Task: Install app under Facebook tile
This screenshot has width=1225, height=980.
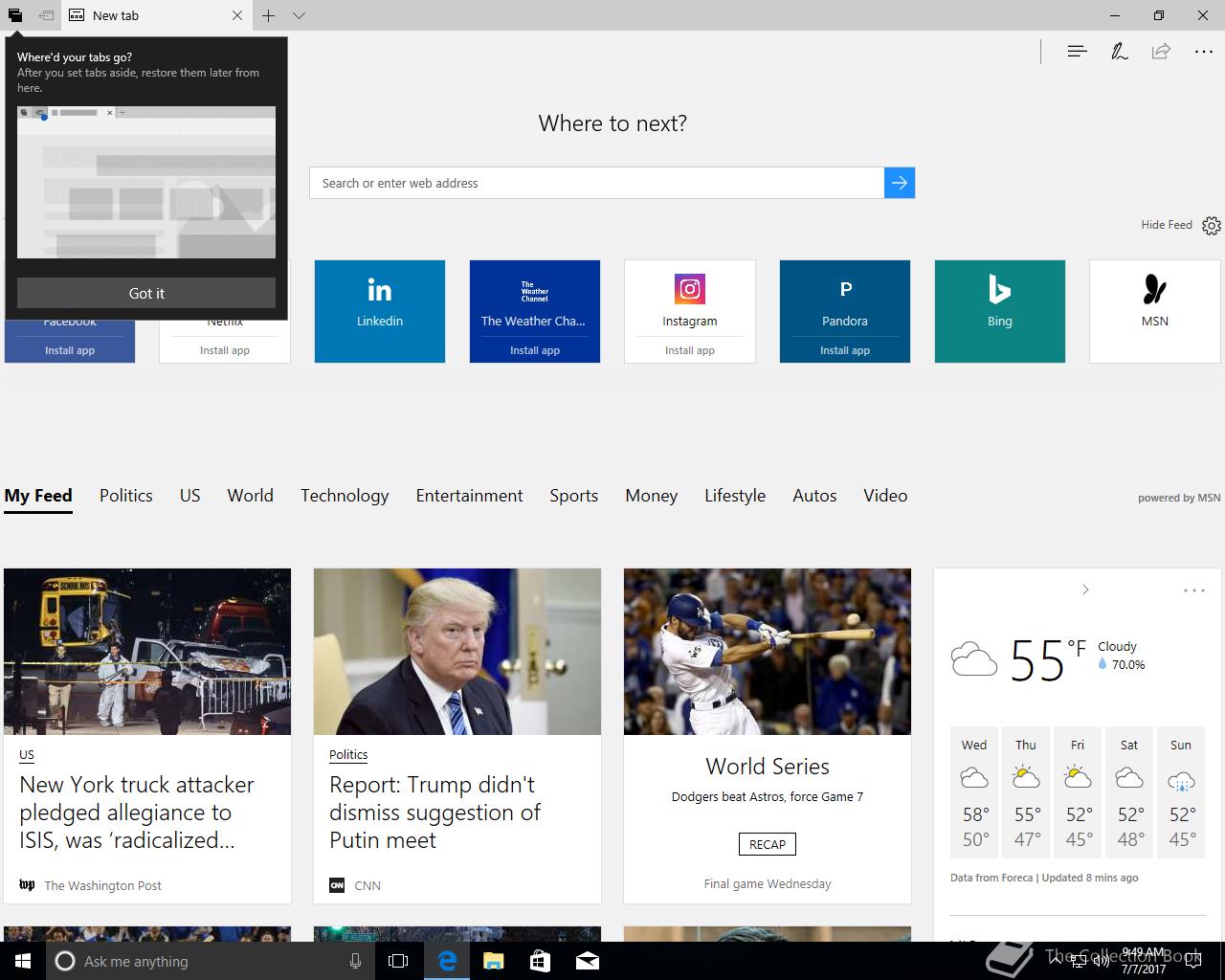Action: (x=70, y=350)
